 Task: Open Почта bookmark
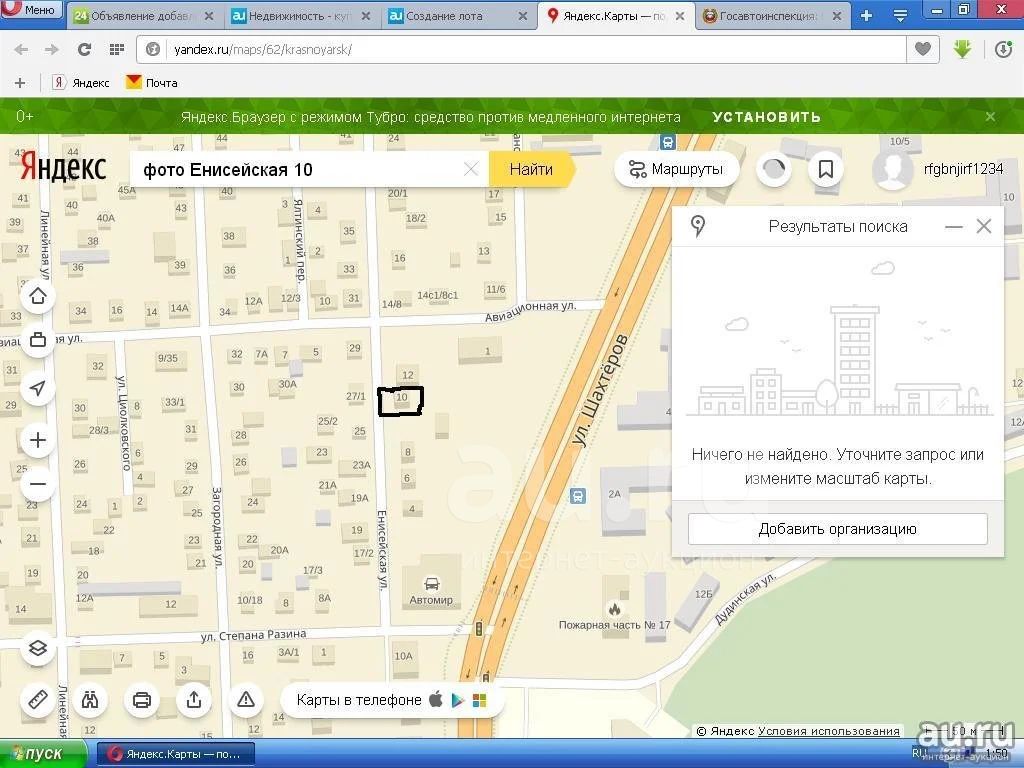[x=152, y=83]
